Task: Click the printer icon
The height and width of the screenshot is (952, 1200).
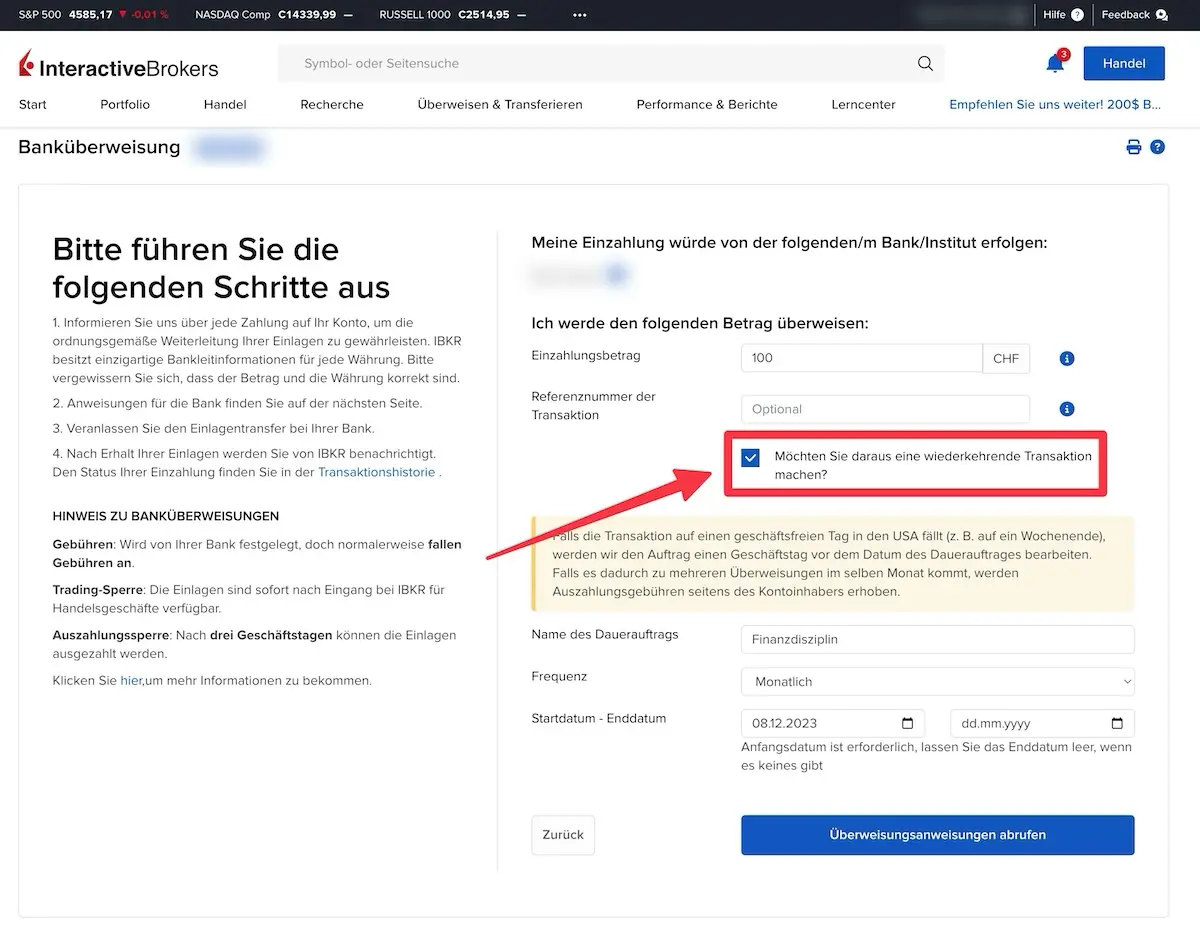Action: pos(1134,147)
